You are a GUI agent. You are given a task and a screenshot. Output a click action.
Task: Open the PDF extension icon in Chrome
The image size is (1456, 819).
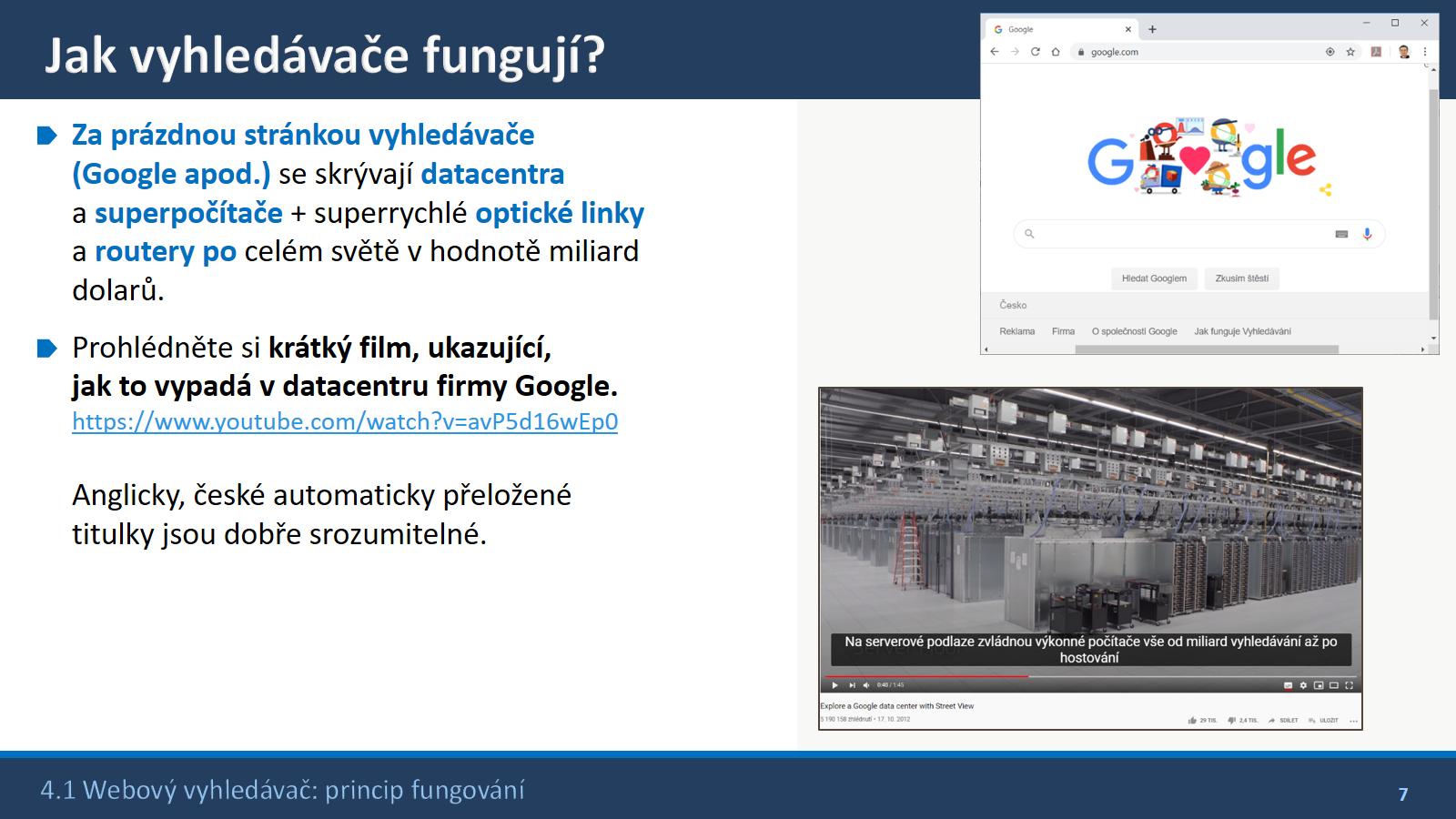(1376, 52)
